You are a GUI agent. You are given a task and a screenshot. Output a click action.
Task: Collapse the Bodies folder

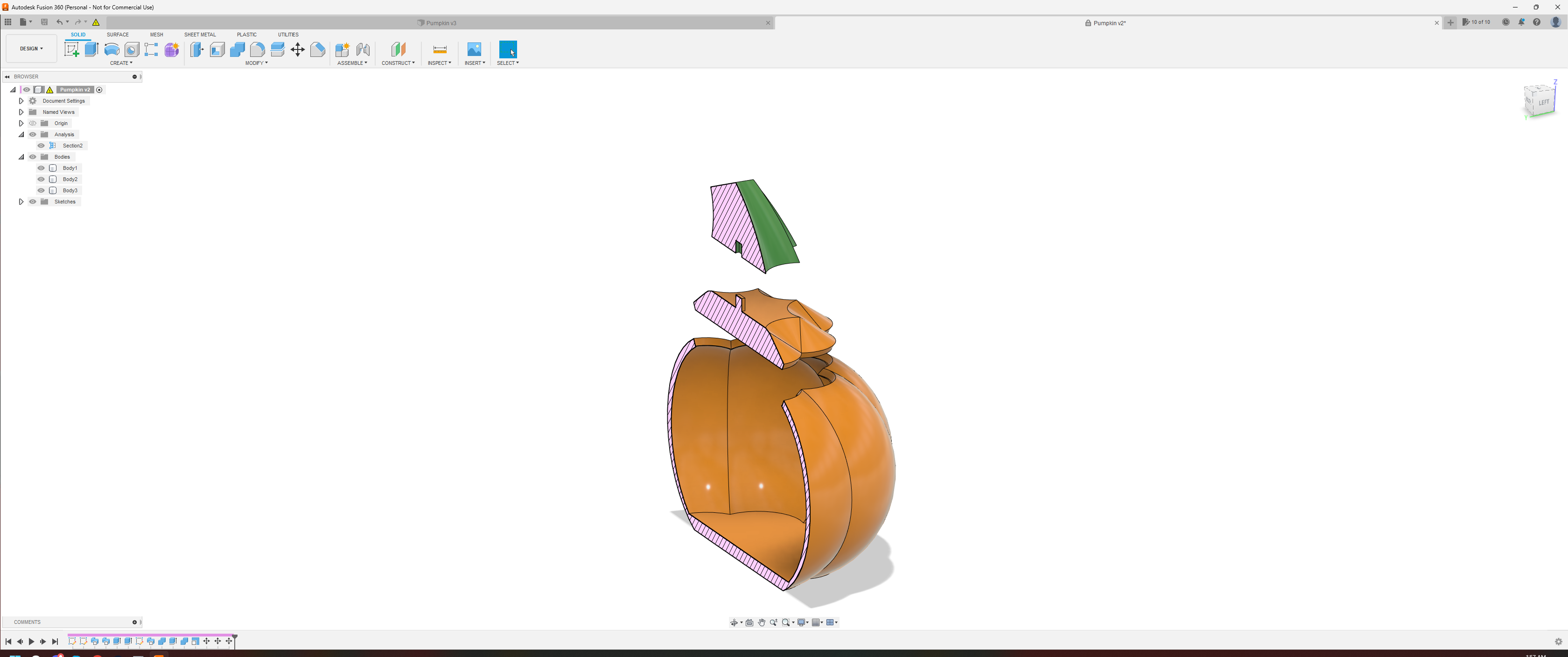click(21, 156)
